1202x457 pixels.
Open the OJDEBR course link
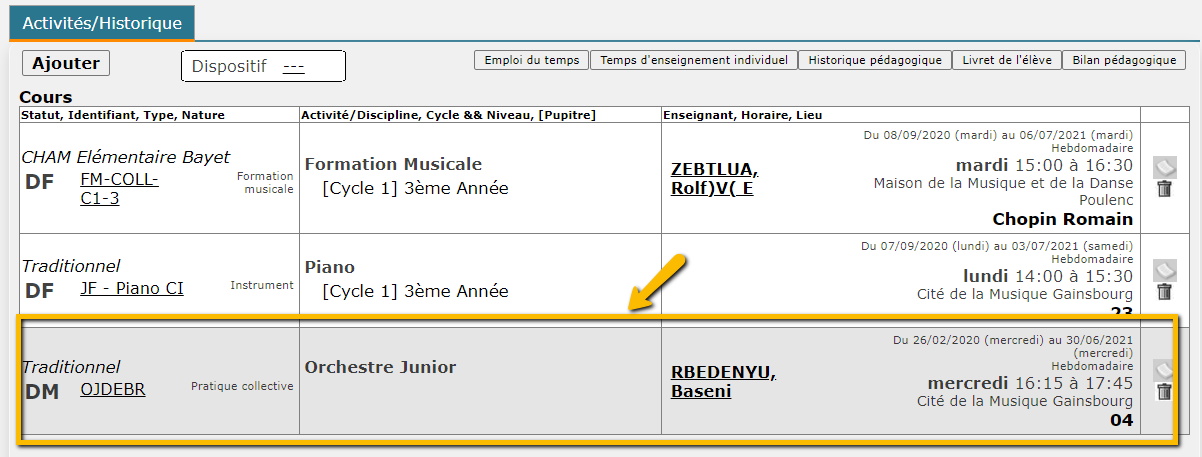(112, 389)
